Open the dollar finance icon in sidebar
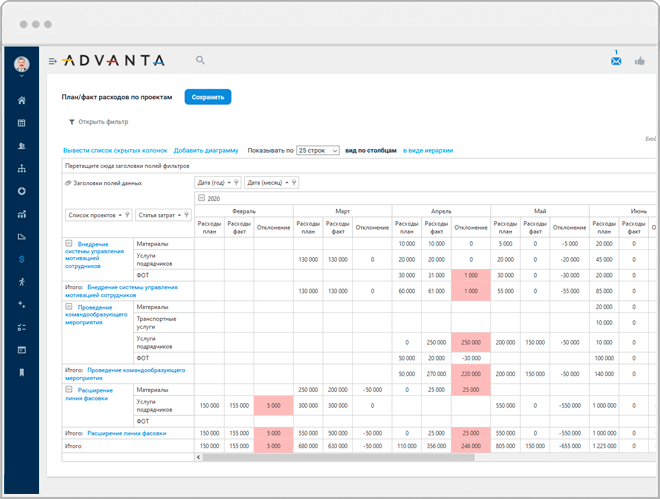The height and width of the screenshot is (499, 660). pos(21,259)
